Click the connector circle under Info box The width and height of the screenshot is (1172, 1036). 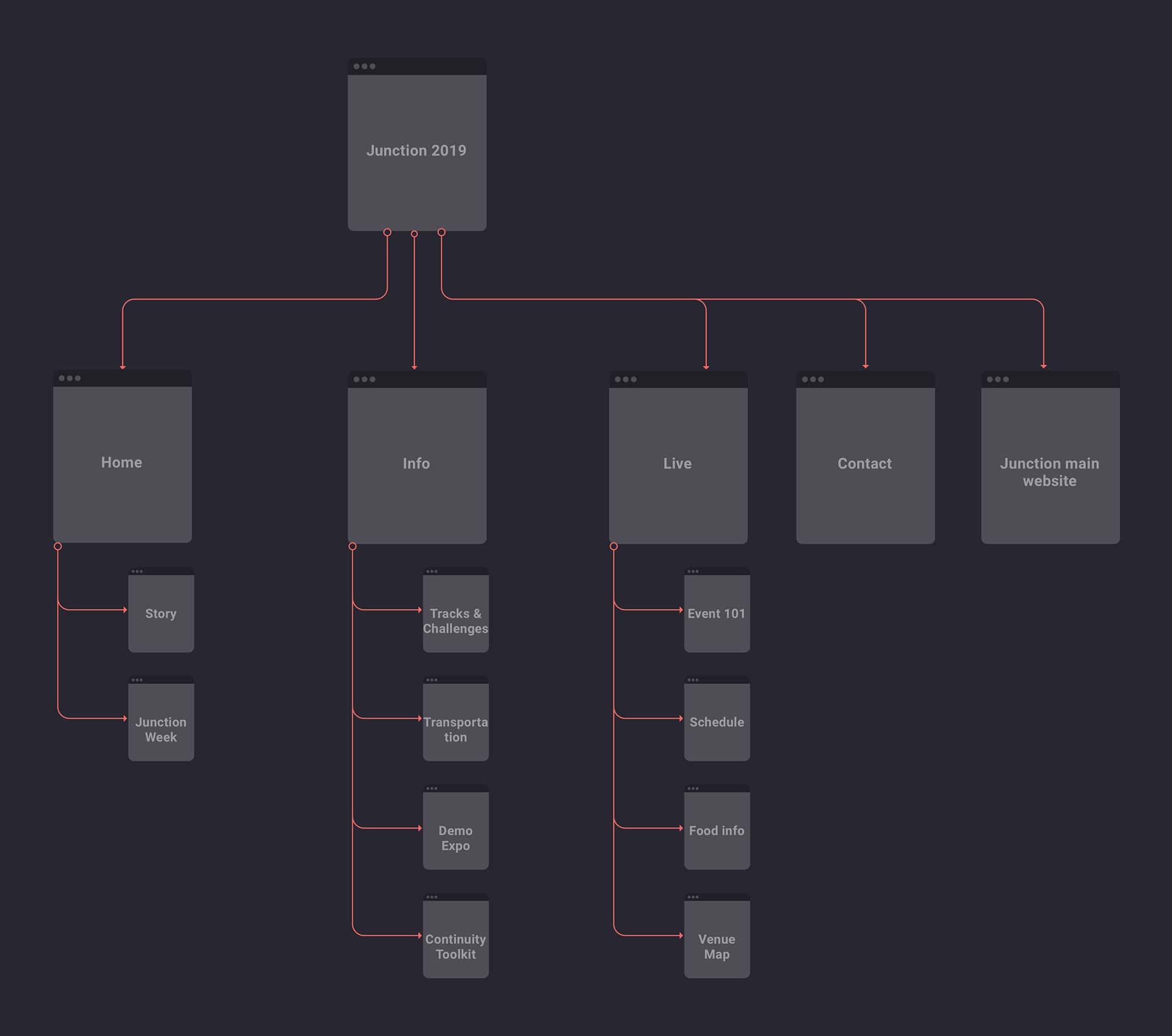click(x=353, y=547)
